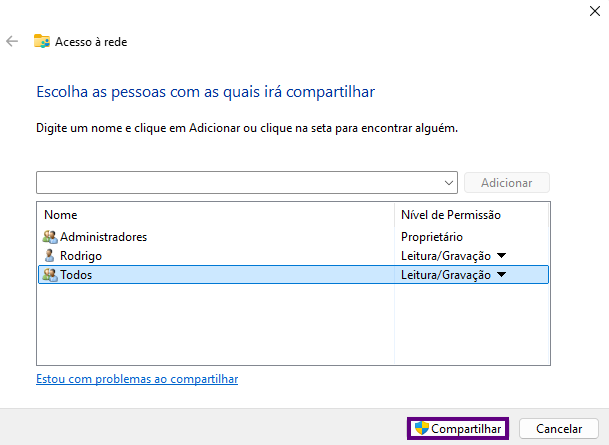
Task: Click the Todos group icon
Action: click(x=50, y=275)
